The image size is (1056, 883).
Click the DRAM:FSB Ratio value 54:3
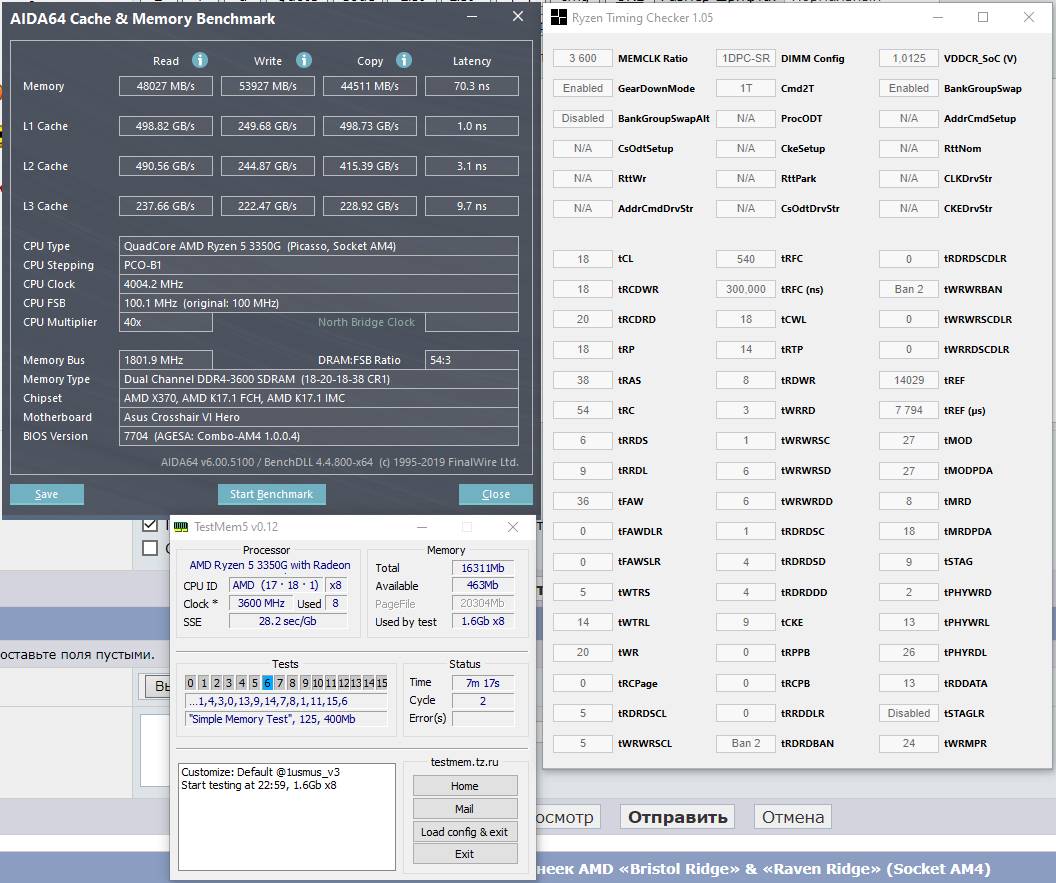click(472, 360)
